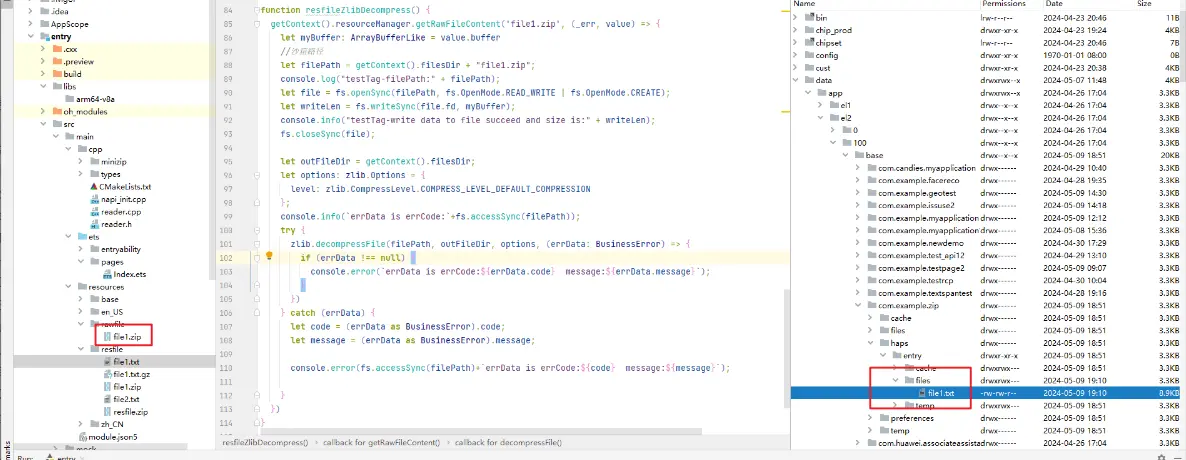
Task: Click the napi_init.cpp file icon
Action: pyautogui.click(x=95, y=199)
